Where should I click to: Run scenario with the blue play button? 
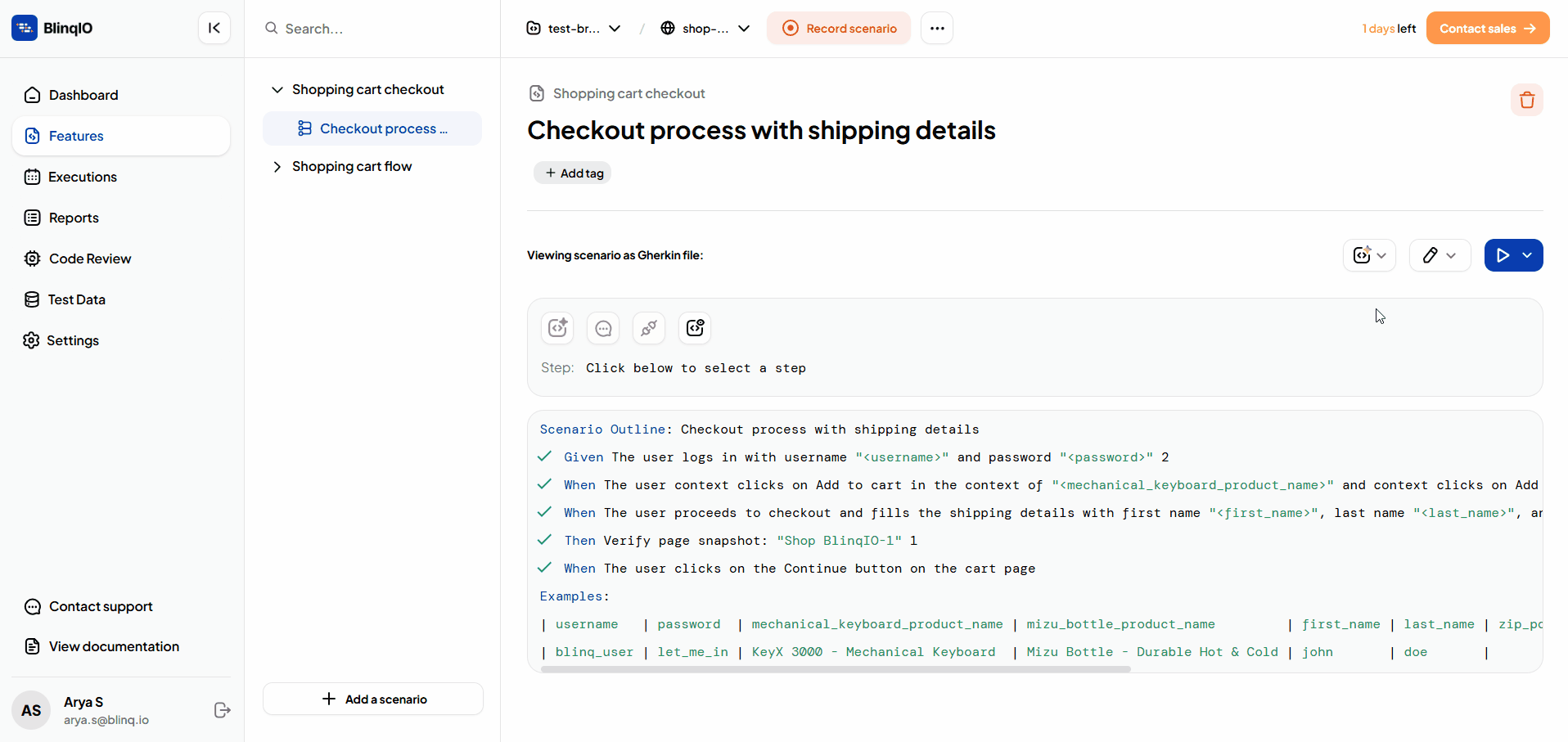1503,255
